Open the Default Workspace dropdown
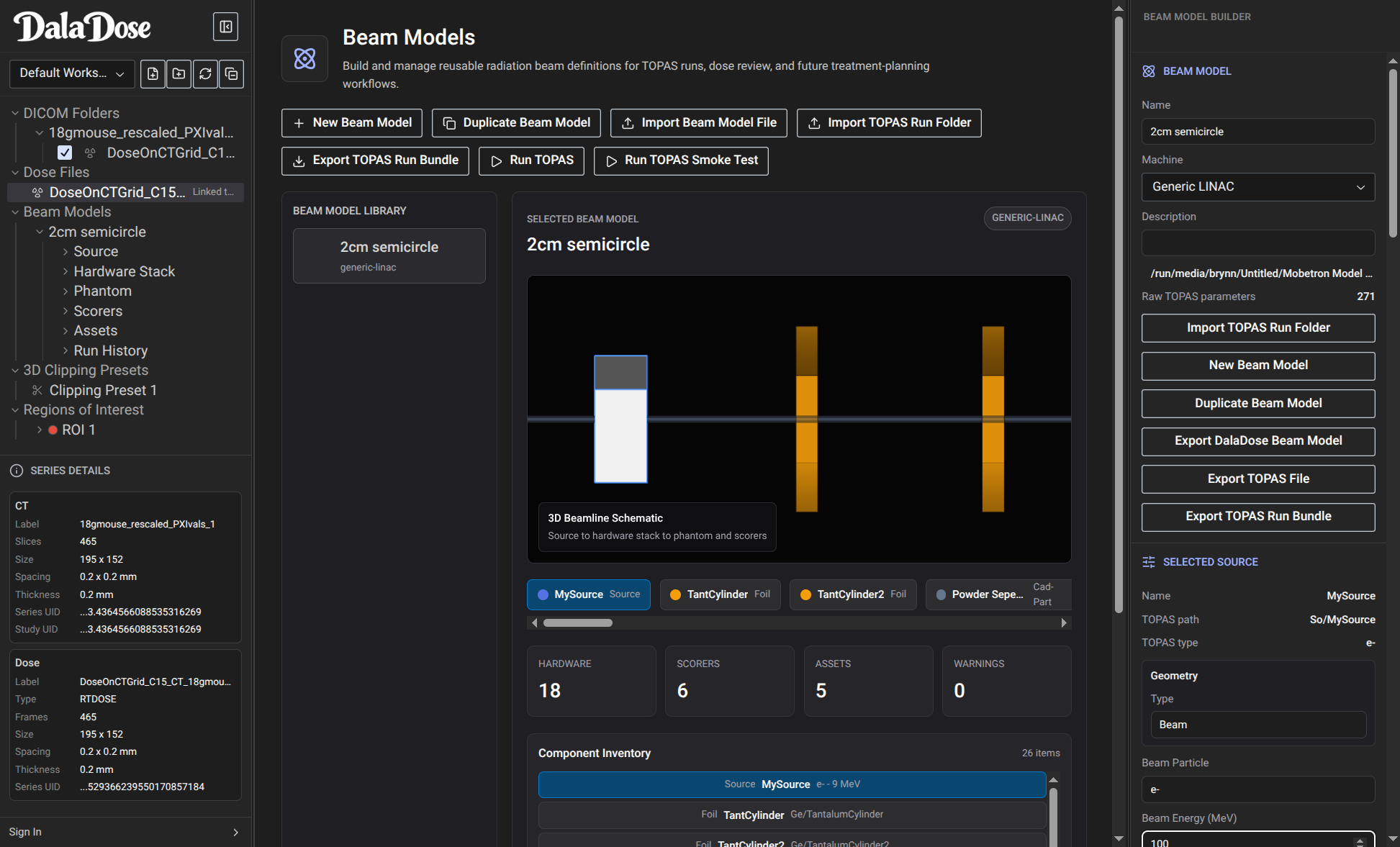Viewport: 1400px width, 847px height. coord(72,73)
